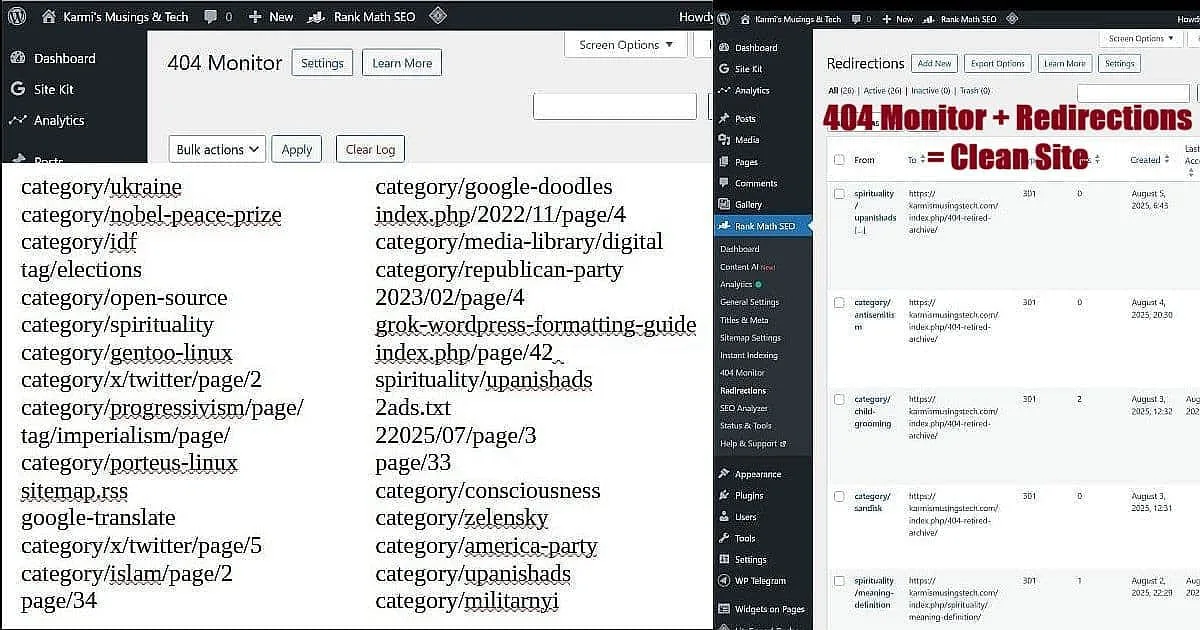
Task: Click the Rank Math SEO icon in Redirections window sidebar
Action: tap(724, 226)
